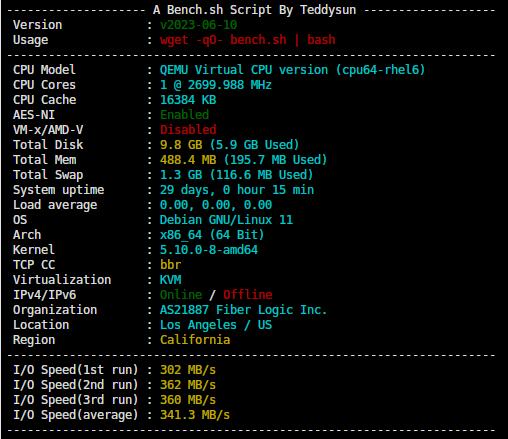This screenshot has width=508, height=439.
Task: Click the uptime value '29 days, 0 hour 15 min'
Action: click(237, 190)
